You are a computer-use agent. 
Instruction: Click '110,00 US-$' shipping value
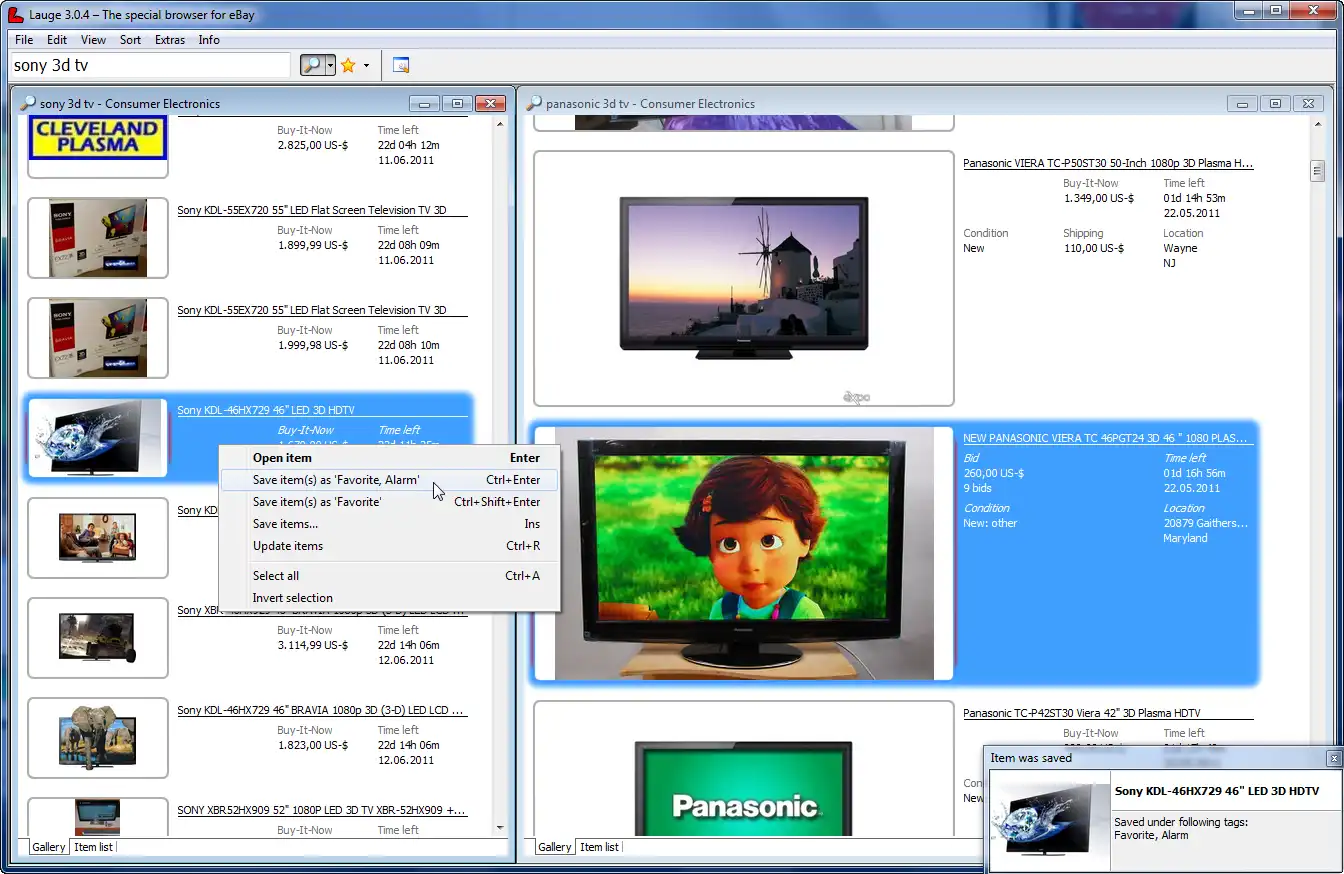[x=1093, y=248]
